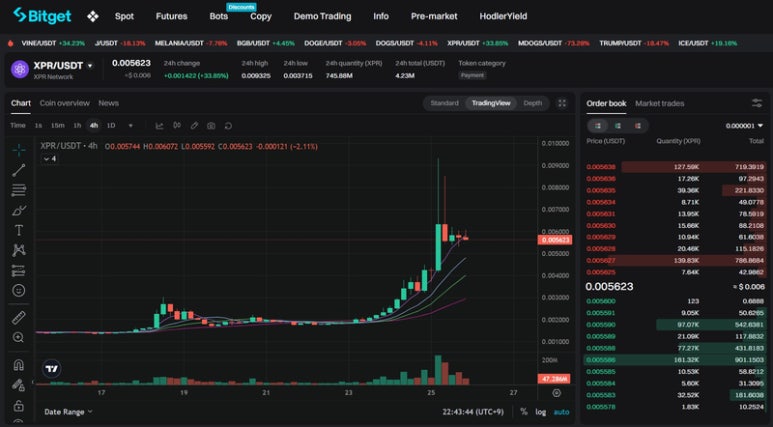Toggle magnet mode on chart

tap(19, 365)
